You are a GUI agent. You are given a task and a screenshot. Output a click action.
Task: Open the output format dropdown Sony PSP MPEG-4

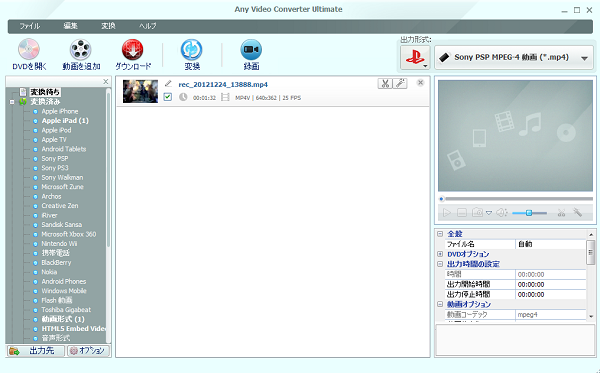click(x=514, y=58)
